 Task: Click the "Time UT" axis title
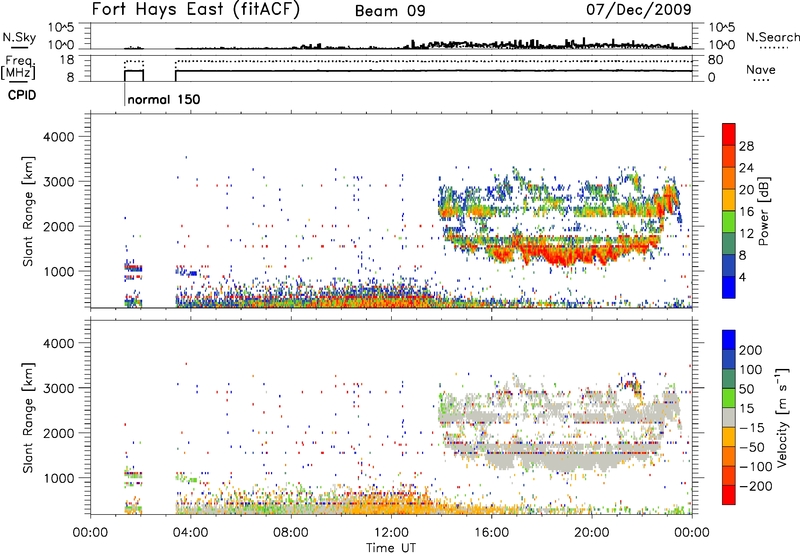click(x=391, y=548)
